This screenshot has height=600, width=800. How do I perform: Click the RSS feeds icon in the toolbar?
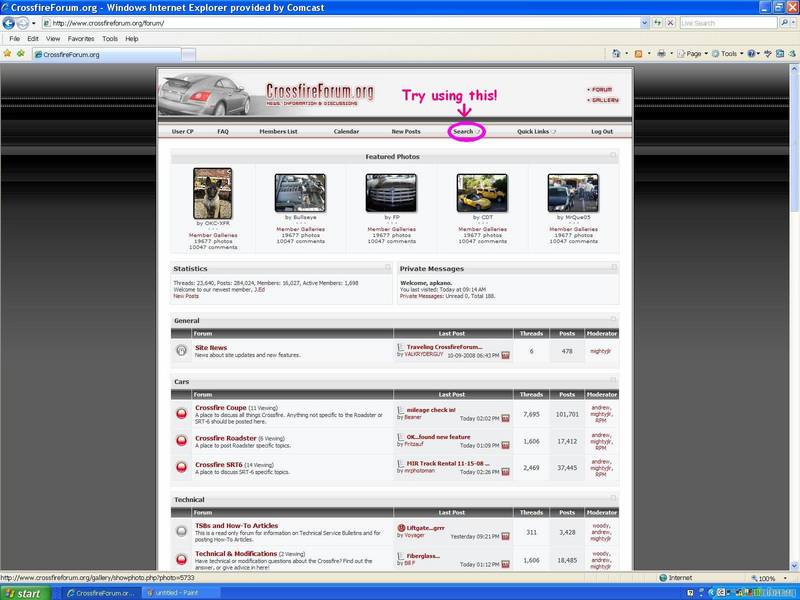click(x=640, y=54)
